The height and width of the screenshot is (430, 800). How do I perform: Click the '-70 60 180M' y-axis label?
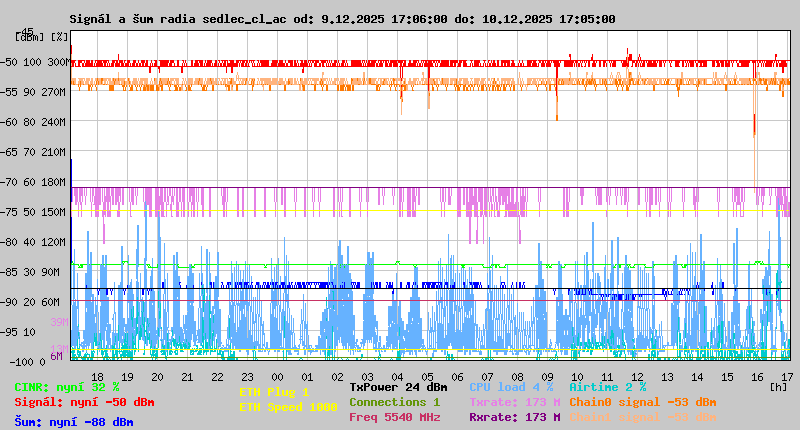tap(40, 182)
